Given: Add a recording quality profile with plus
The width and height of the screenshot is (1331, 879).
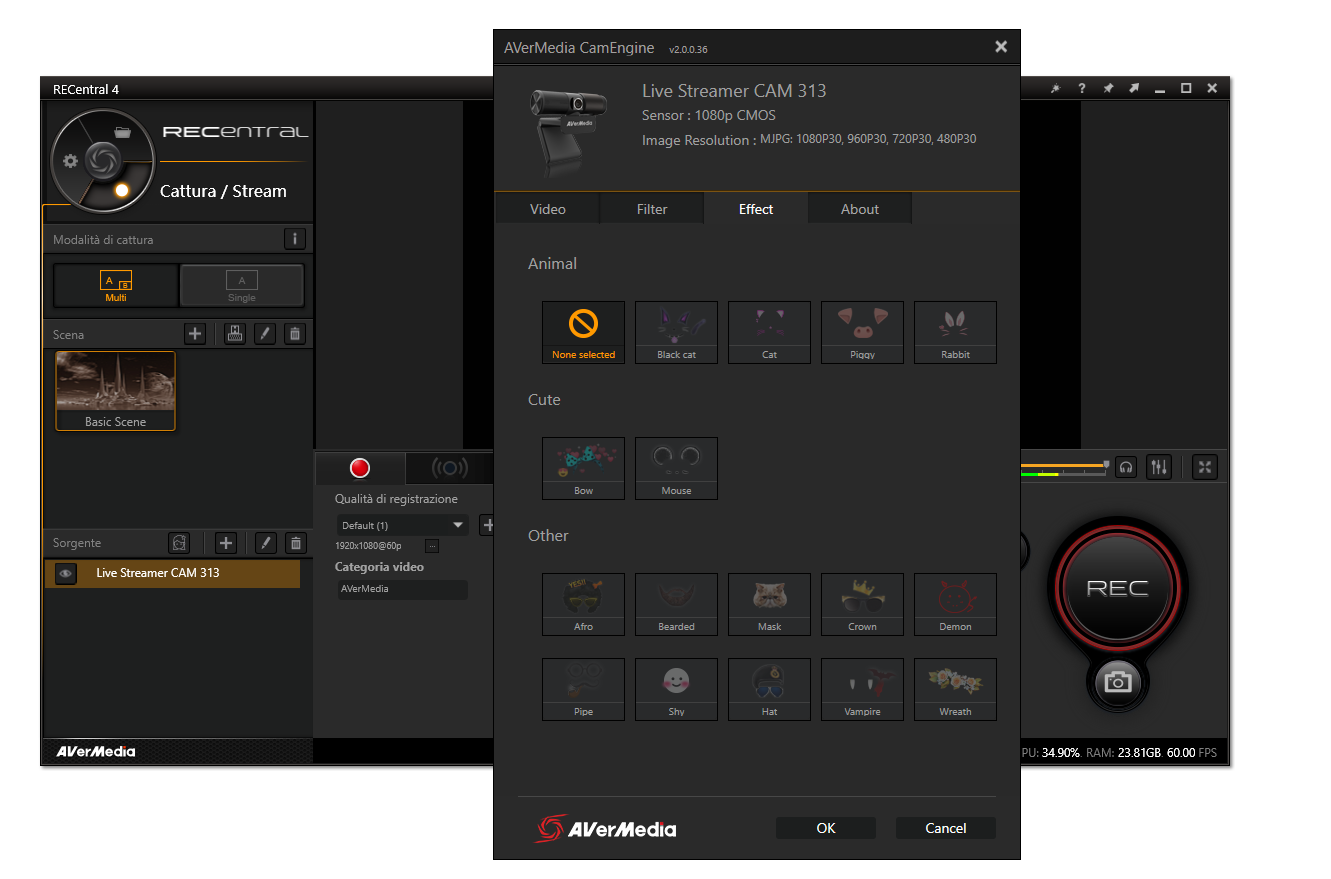Looking at the screenshot, I should tap(487, 524).
